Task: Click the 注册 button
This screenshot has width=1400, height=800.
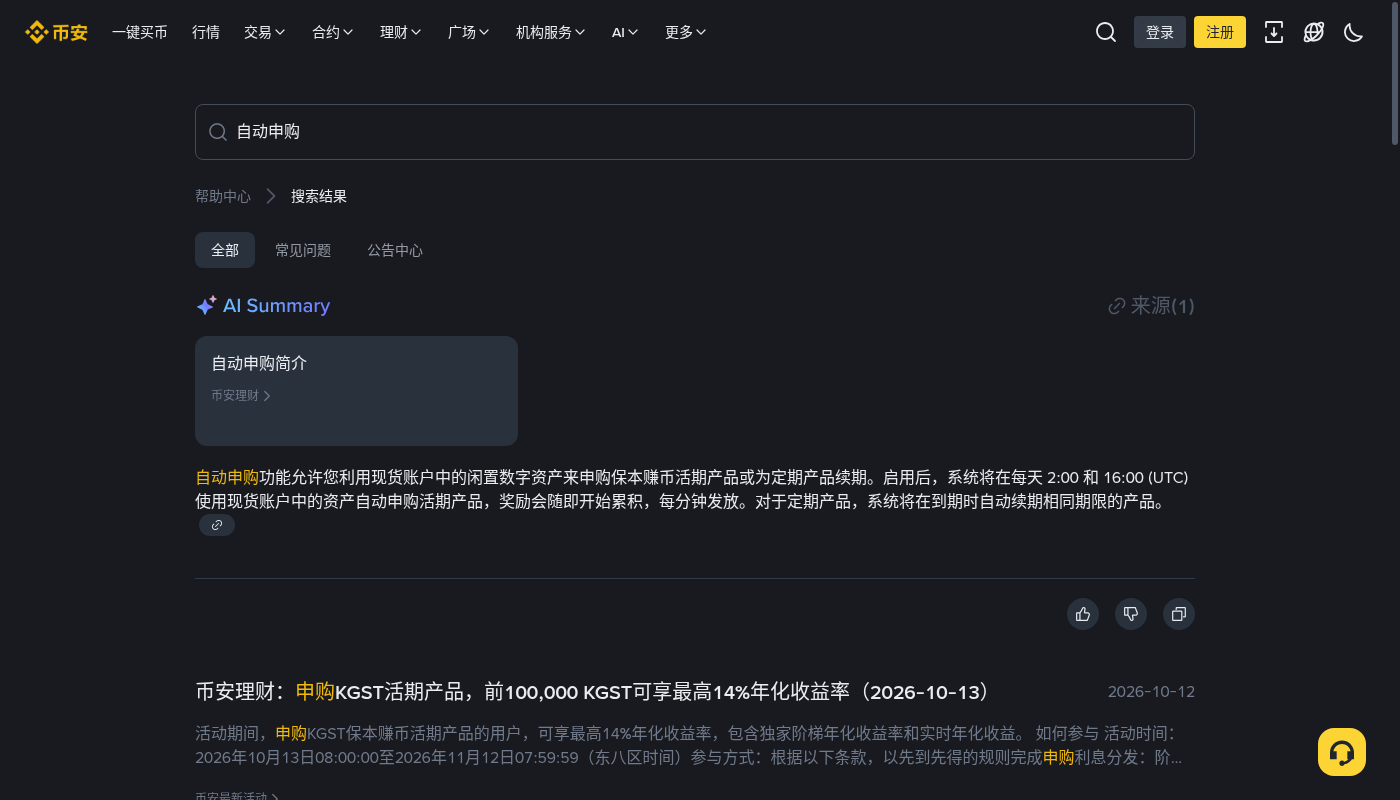Action: pyautogui.click(x=1220, y=32)
